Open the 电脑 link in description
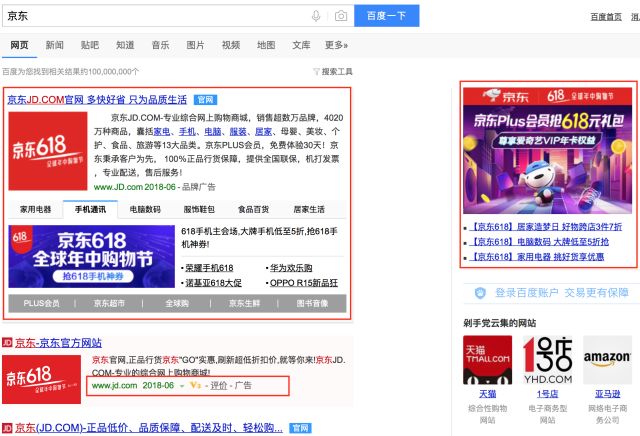Image resolution: width=640 pixels, height=436 pixels. click(213, 131)
